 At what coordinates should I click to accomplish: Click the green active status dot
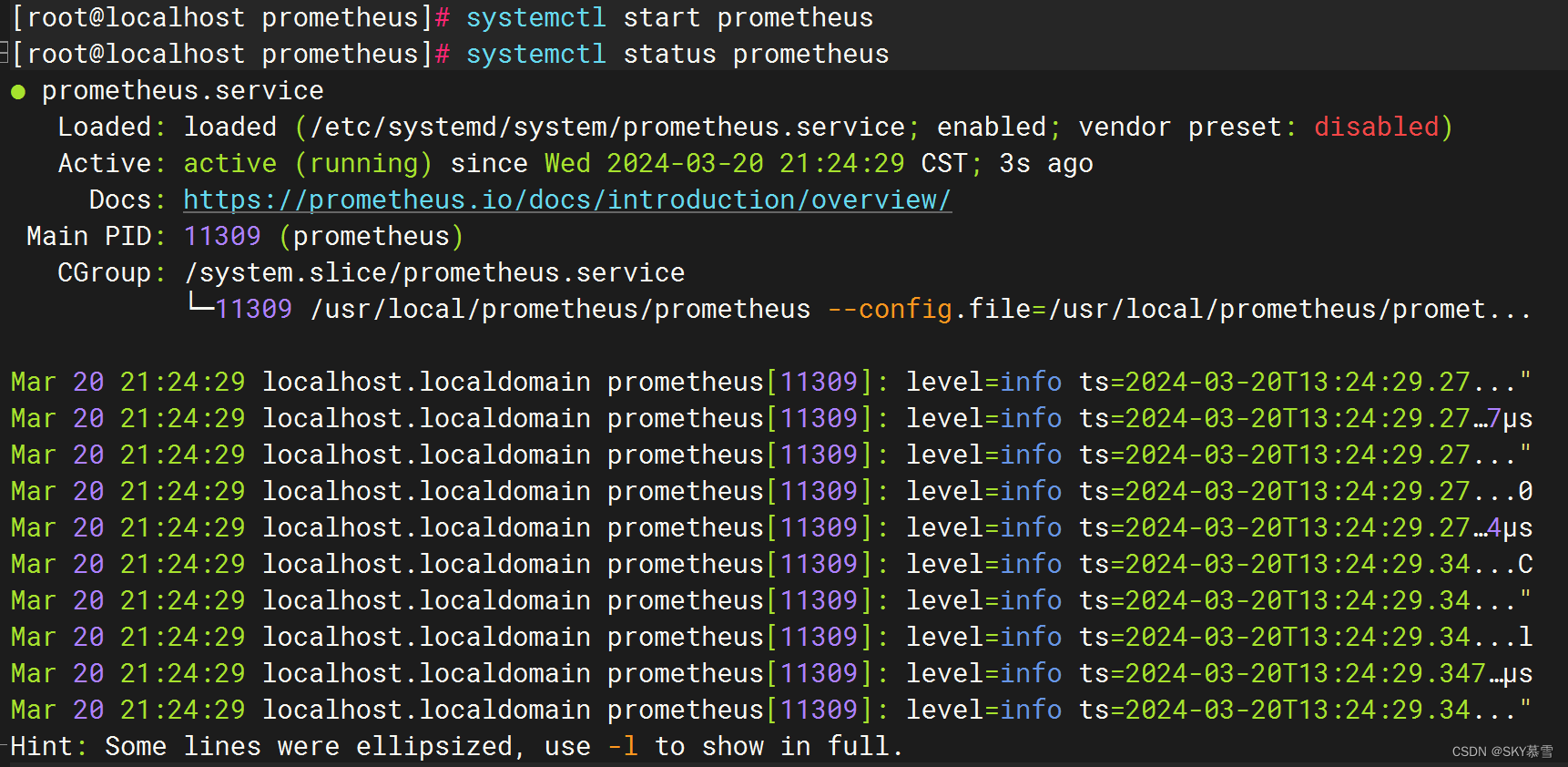[18, 92]
